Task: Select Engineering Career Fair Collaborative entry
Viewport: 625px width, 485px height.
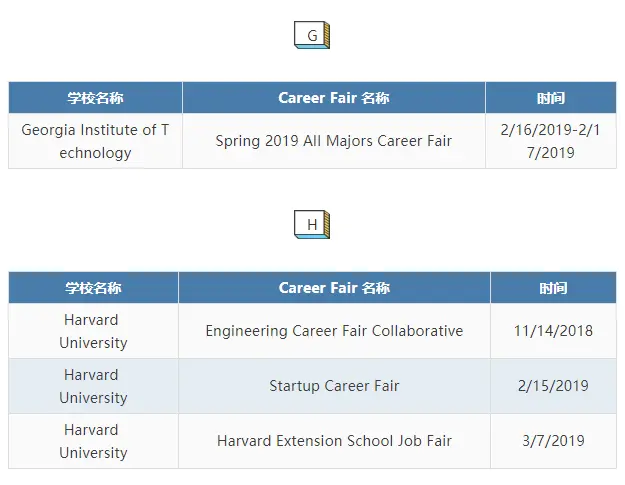Action: click(334, 331)
